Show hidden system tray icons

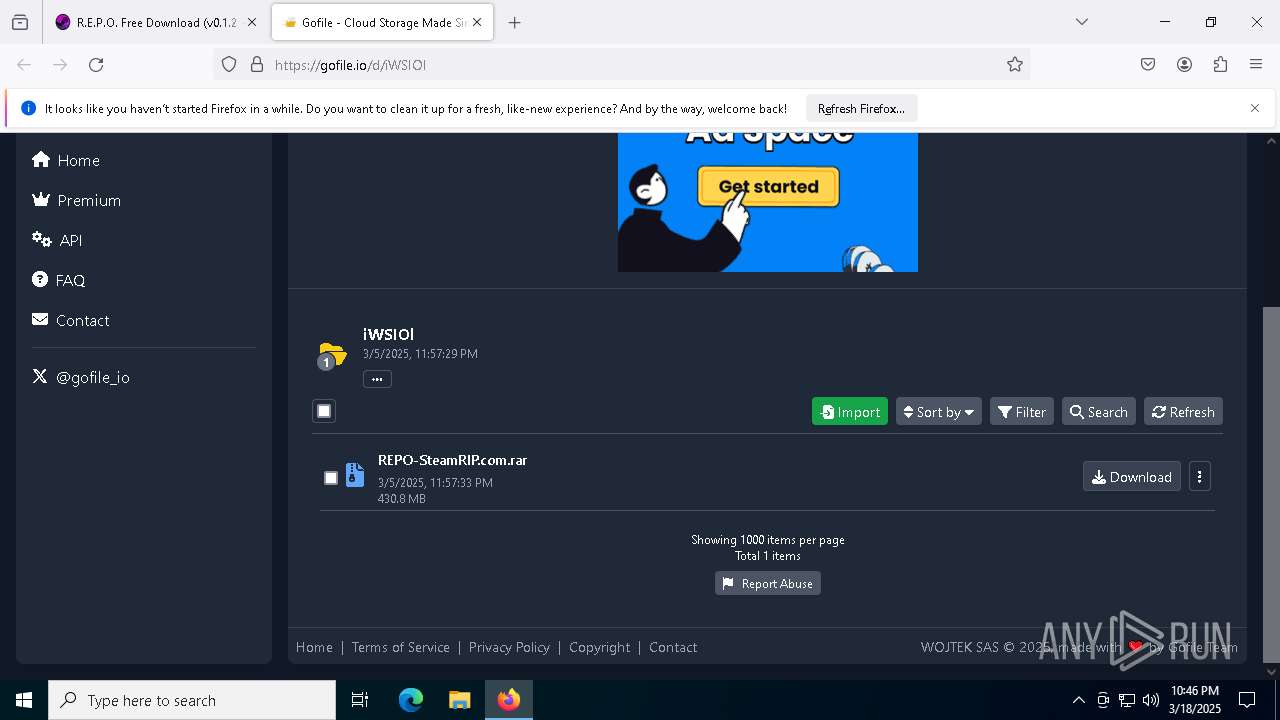1078,700
